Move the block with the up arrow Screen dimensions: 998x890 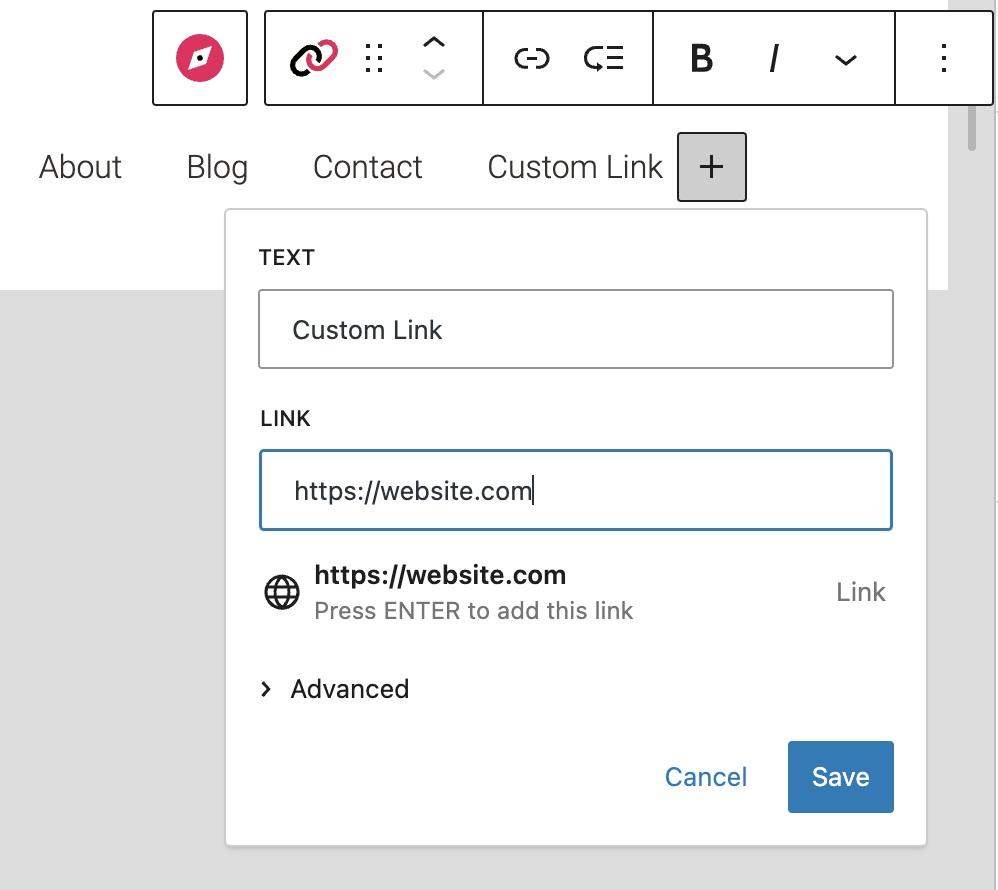[433, 43]
